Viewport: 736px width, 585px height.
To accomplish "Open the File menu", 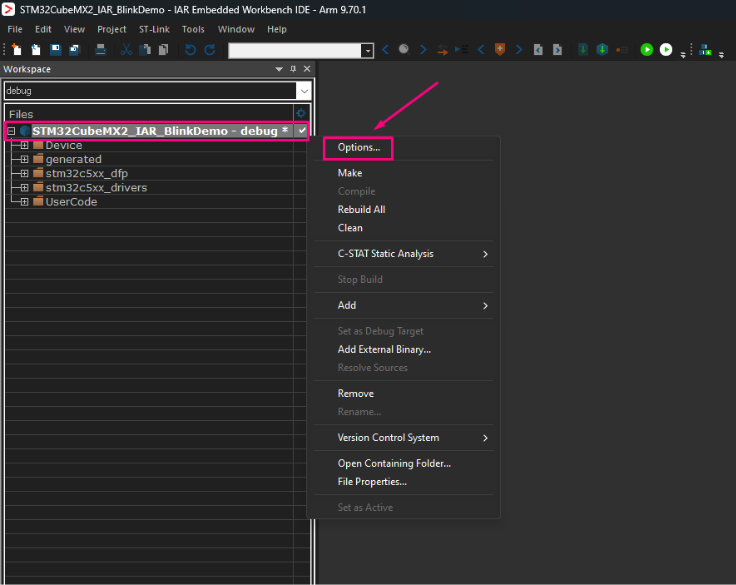I will pyautogui.click(x=15, y=29).
